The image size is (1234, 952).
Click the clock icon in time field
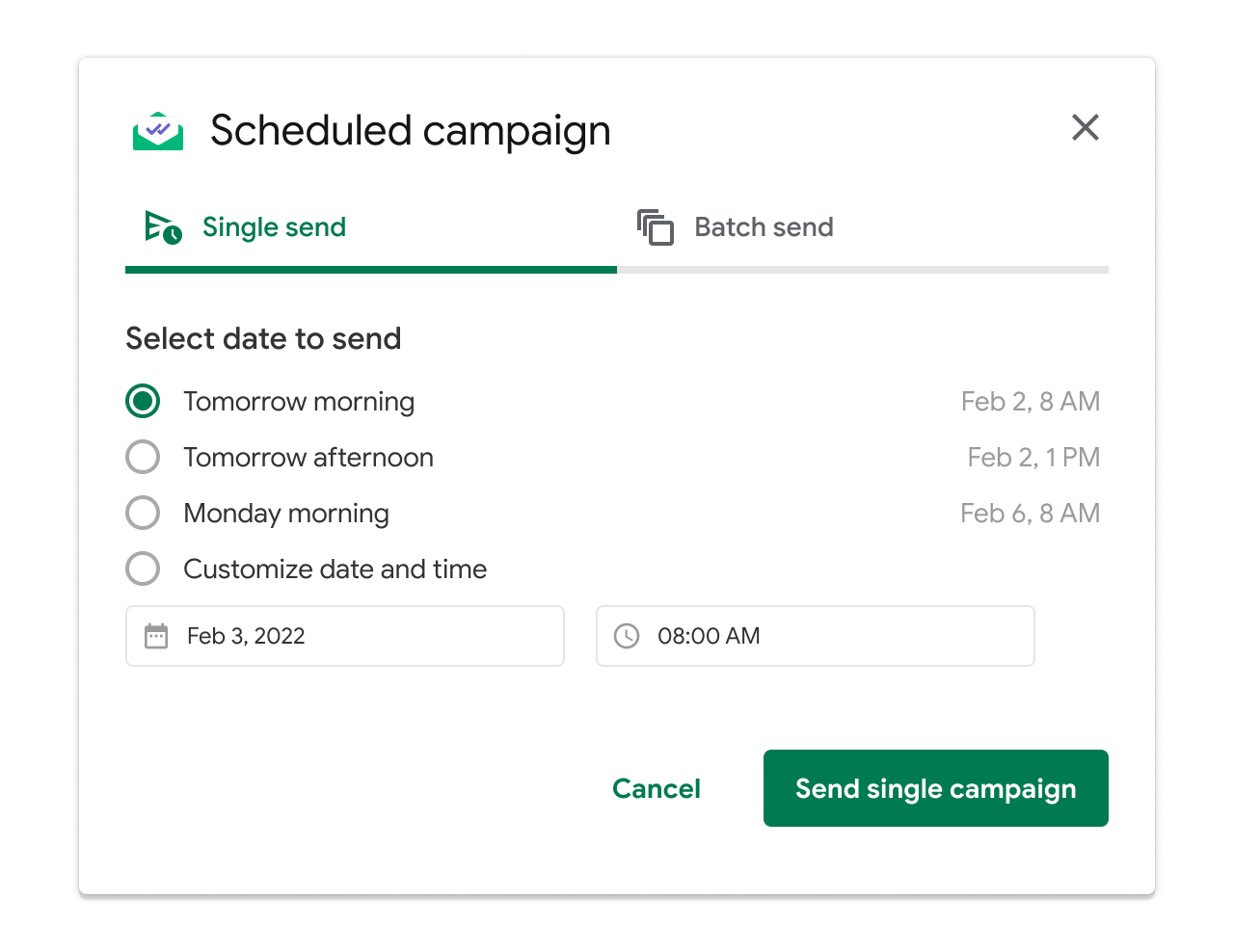(627, 636)
